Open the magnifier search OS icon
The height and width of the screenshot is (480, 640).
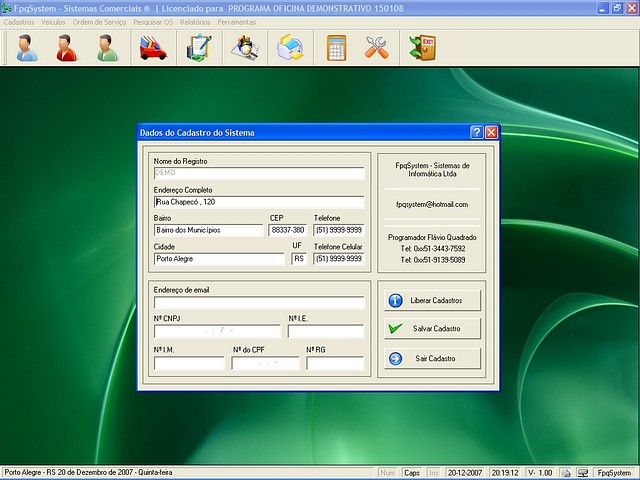pyautogui.click(x=245, y=48)
